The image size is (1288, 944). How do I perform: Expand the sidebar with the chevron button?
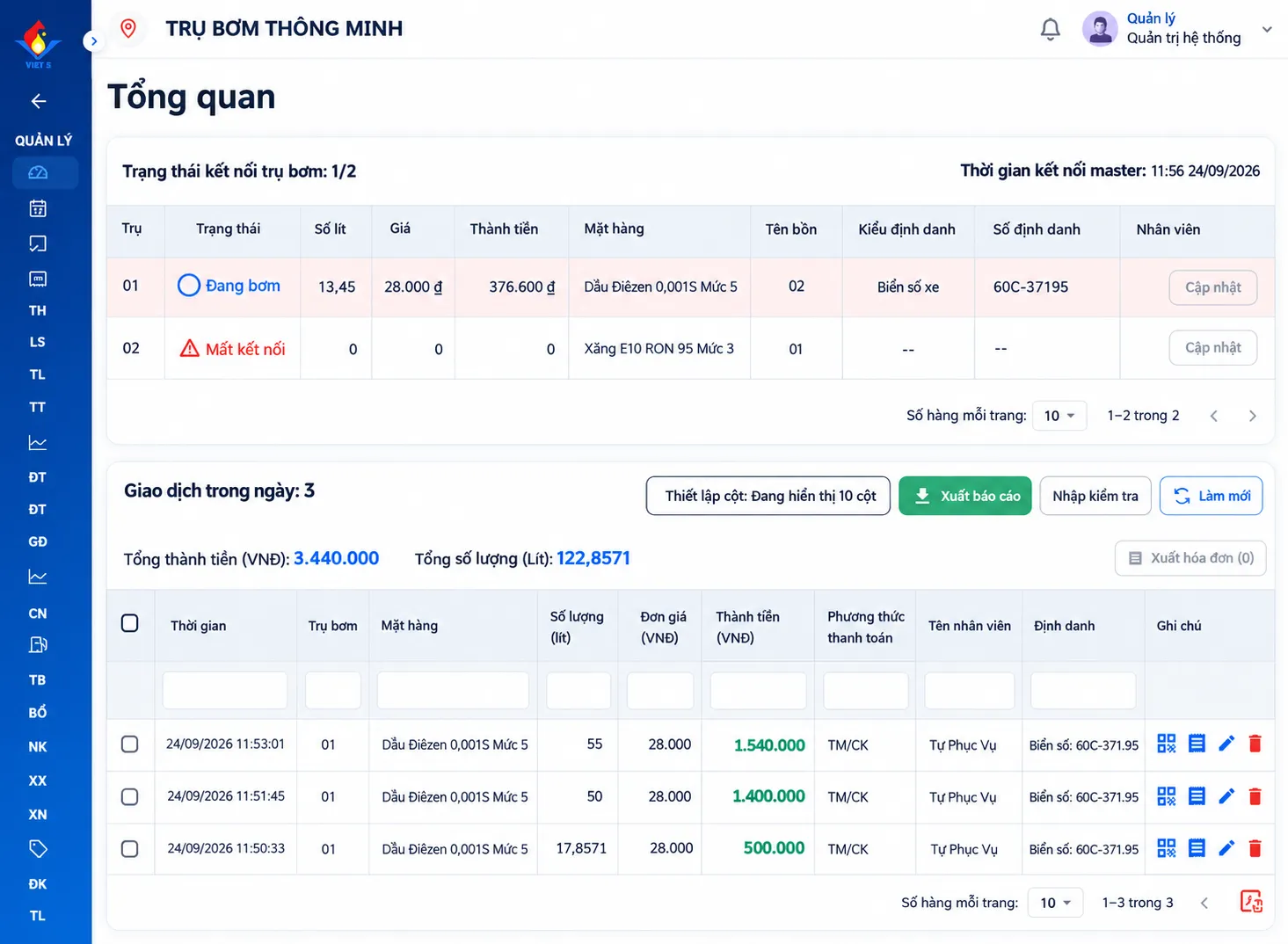(x=93, y=41)
